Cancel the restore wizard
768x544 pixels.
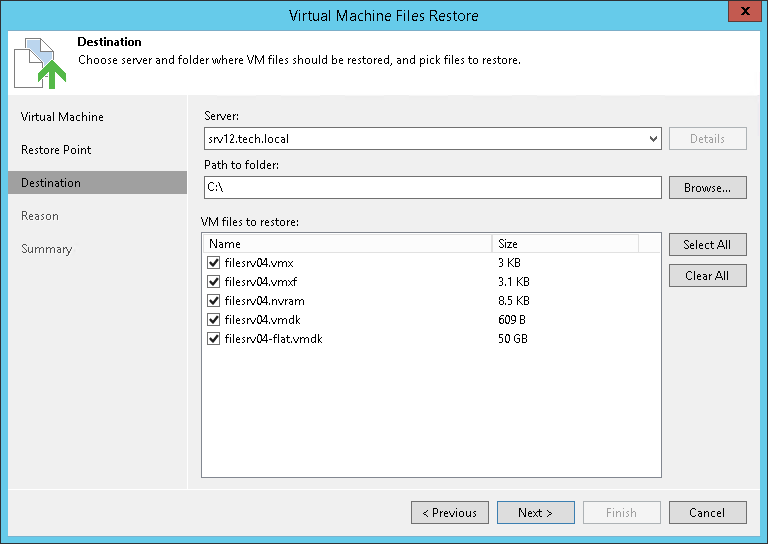click(x=707, y=513)
